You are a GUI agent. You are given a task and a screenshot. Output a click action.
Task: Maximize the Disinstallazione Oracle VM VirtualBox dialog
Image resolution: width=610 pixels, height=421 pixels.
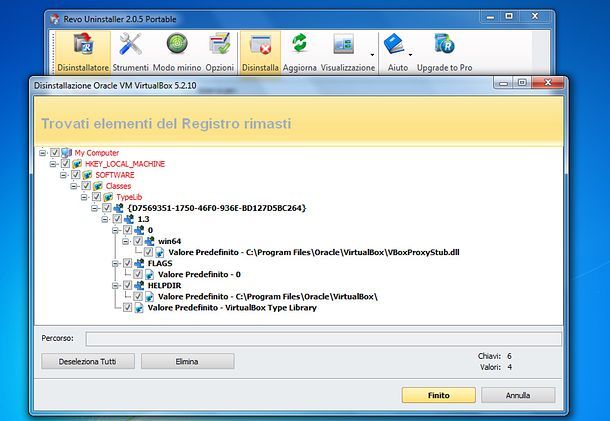click(522, 82)
